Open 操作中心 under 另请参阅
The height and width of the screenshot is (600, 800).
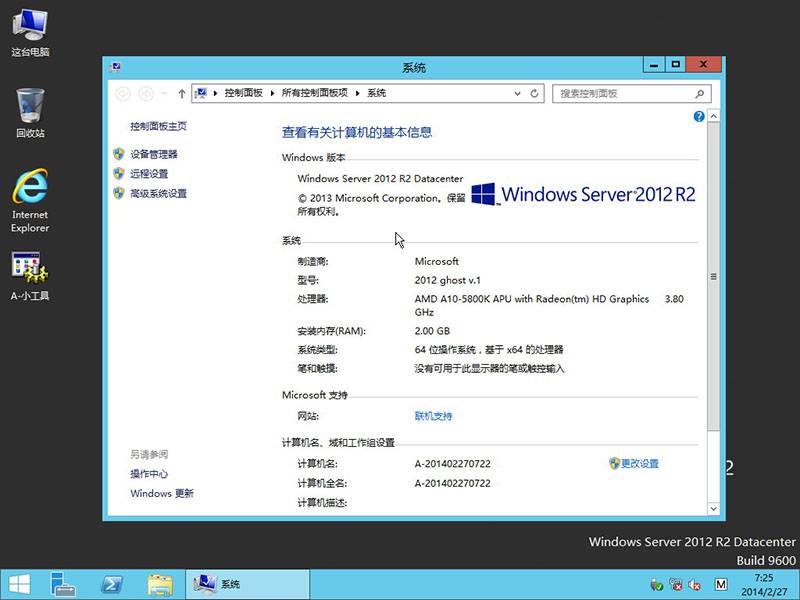coord(149,473)
